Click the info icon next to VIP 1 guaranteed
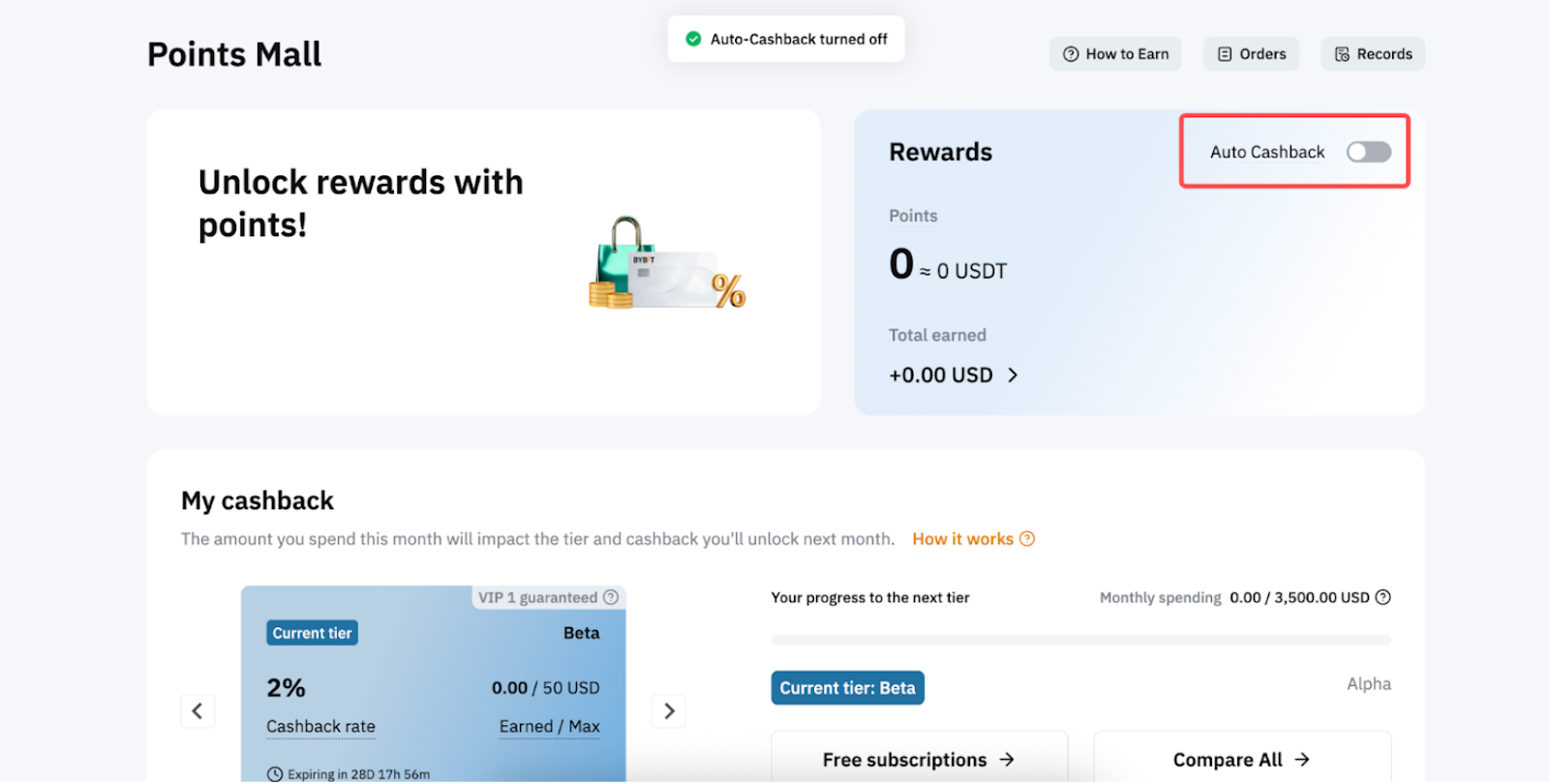Screen dimensions: 1549x784 tap(611, 597)
